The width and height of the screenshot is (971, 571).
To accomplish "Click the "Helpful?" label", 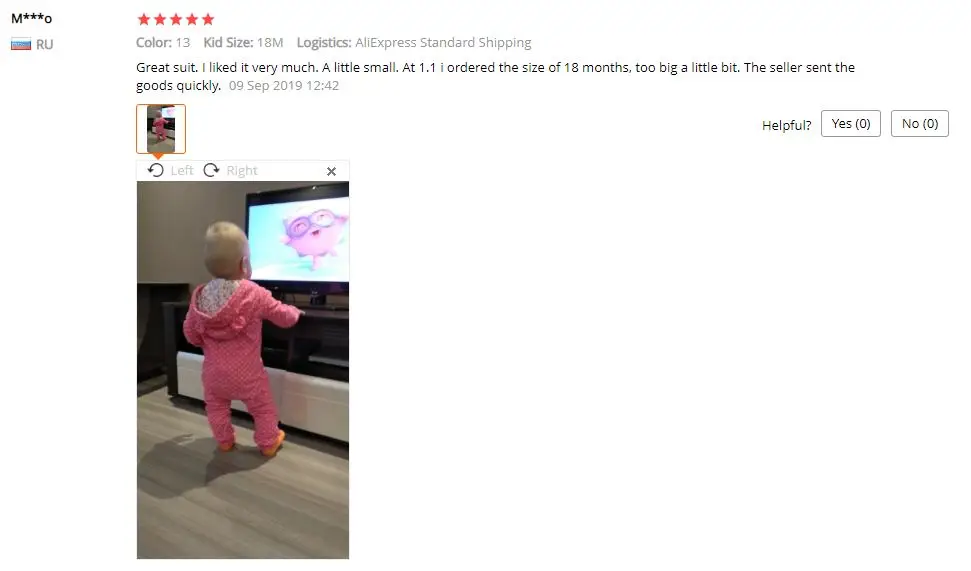I will (x=786, y=125).
